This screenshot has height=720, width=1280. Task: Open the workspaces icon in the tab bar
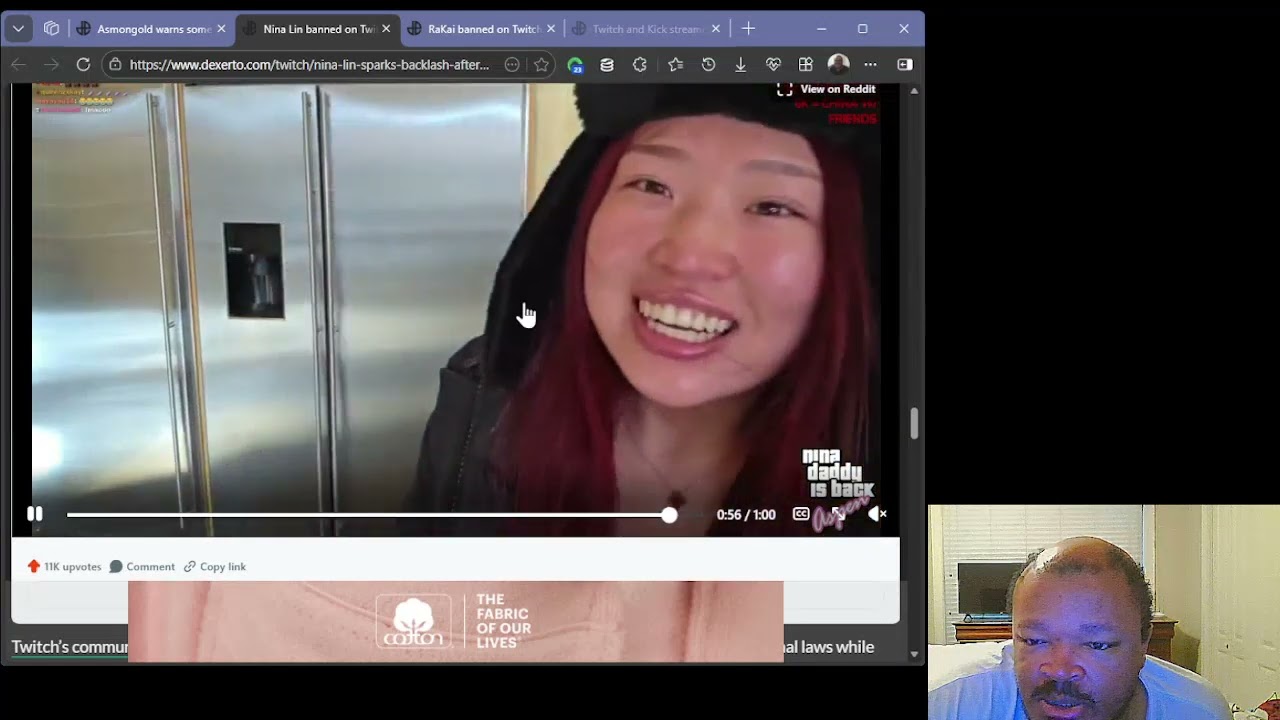tap(51, 29)
